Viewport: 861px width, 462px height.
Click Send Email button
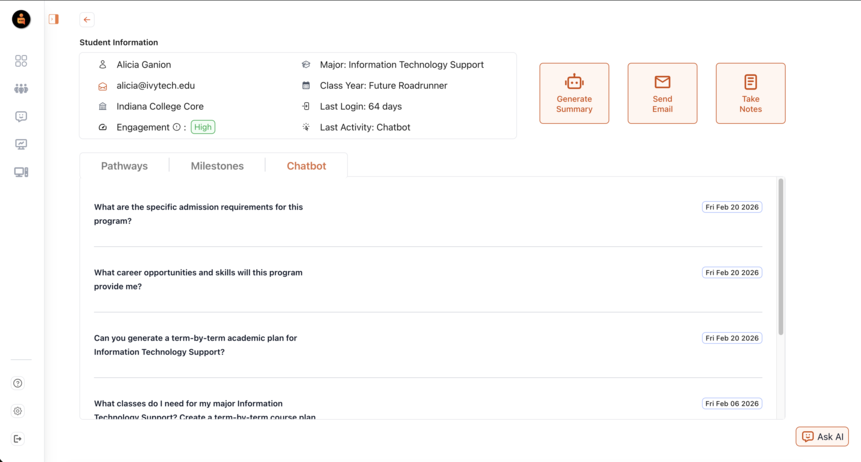click(662, 93)
